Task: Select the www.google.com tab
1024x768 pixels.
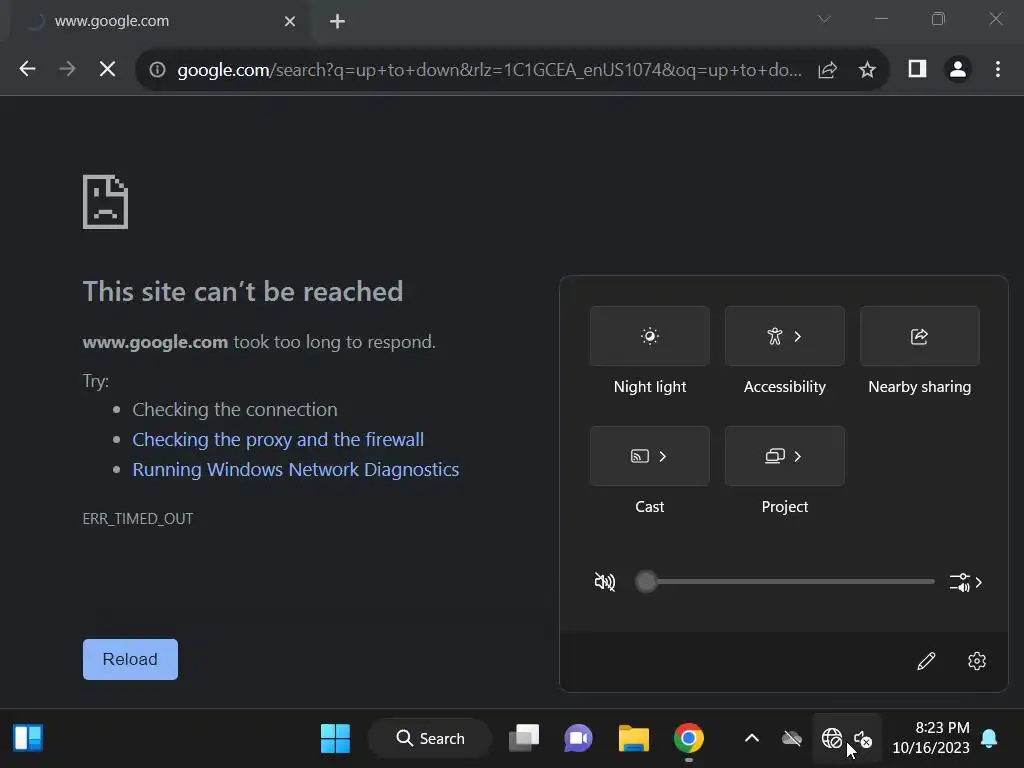Action: [x=157, y=22]
